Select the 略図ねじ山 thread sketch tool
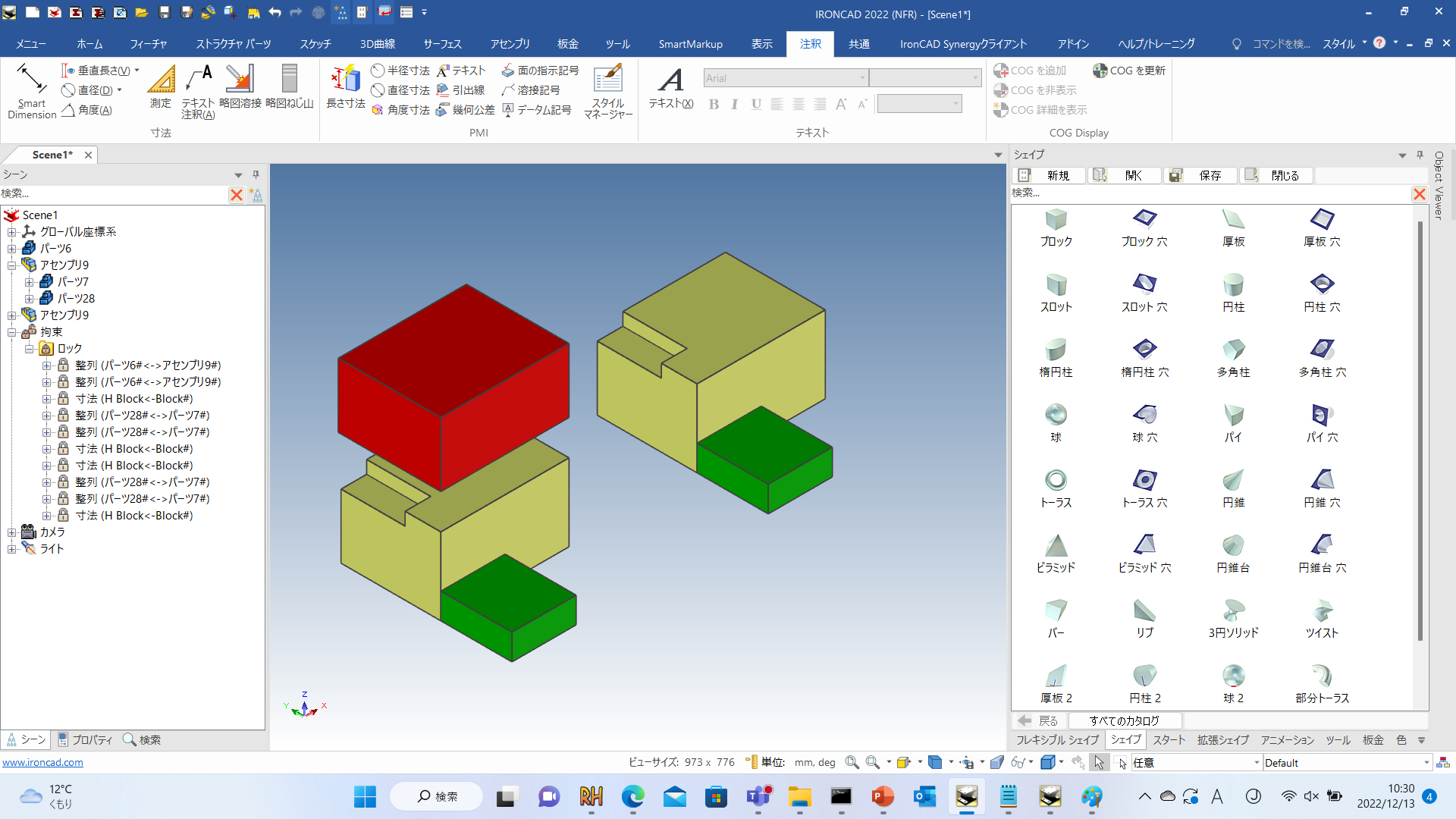1456x819 pixels. (289, 87)
